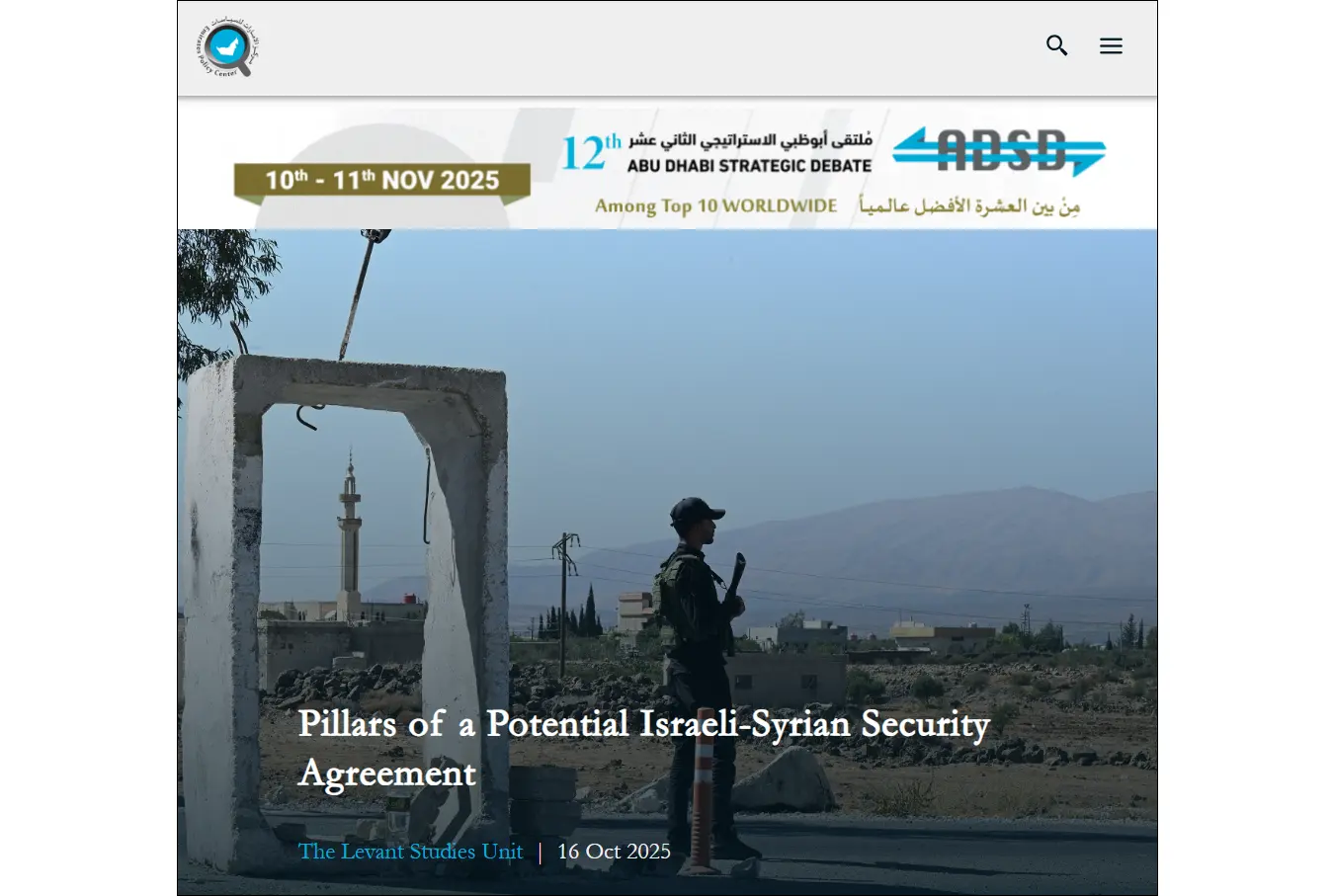The height and width of the screenshot is (896, 1334).
Task: Click the Emirates Policy Center logo
Action: [x=228, y=47]
